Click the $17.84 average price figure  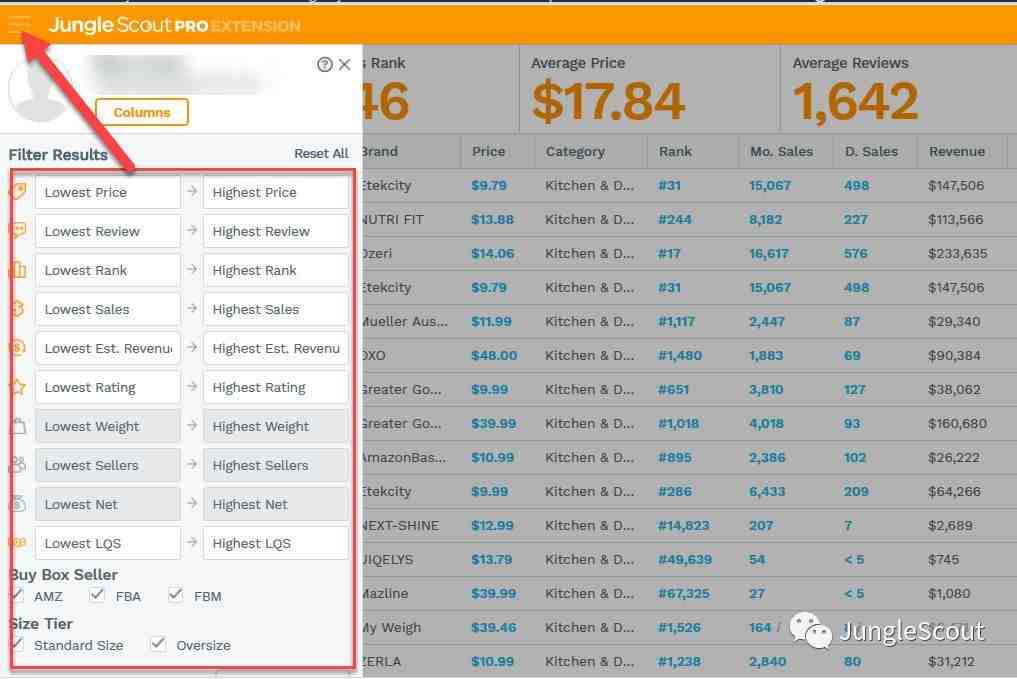pos(608,101)
